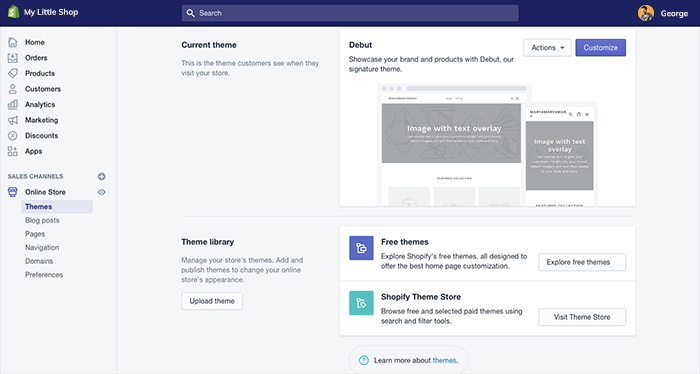Open Domains submenu item
The height and width of the screenshot is (374, 700).
pyautogui.click(x=39, y=261)
